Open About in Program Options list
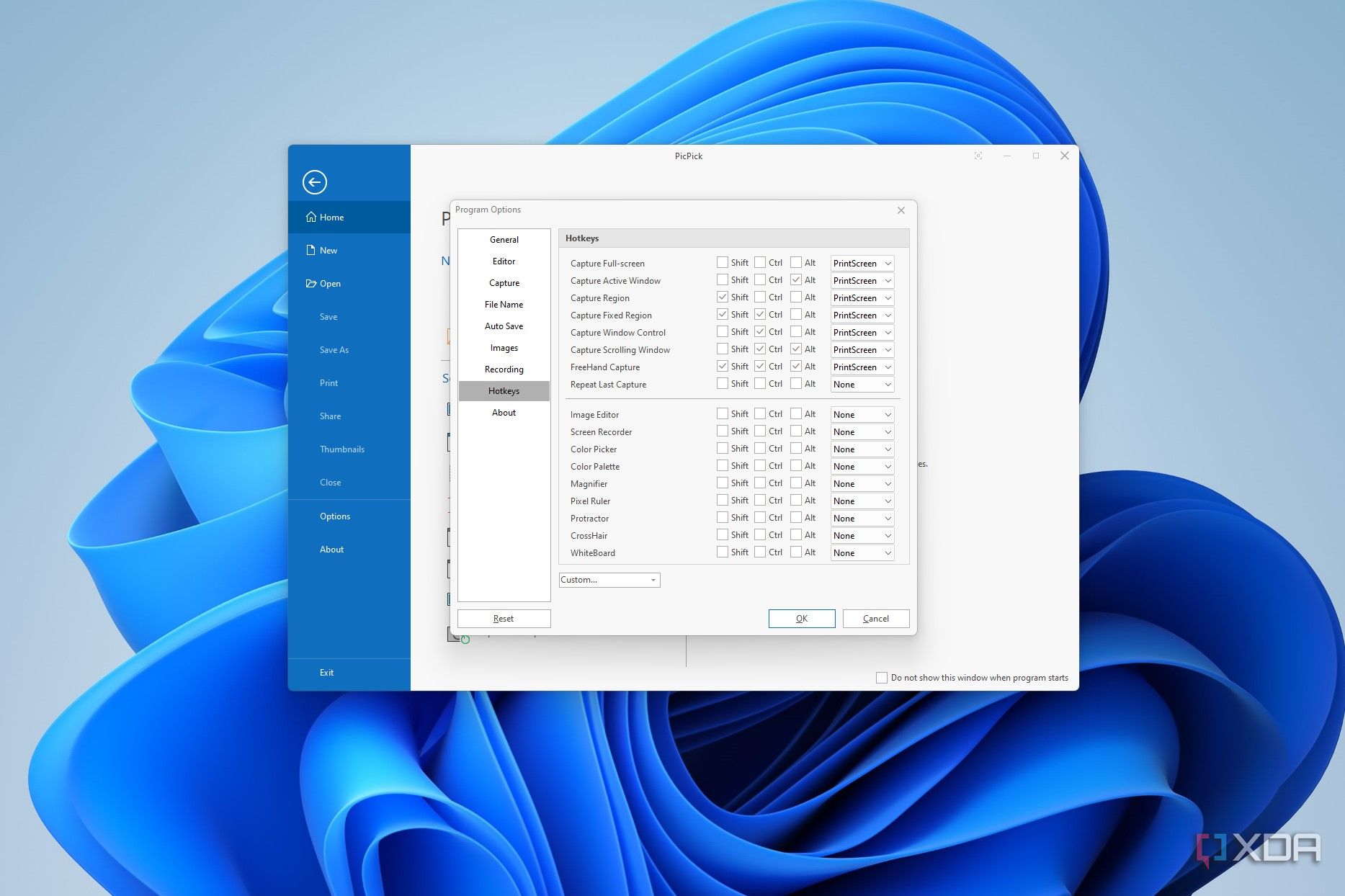This screenshot has height=896, width=1345. [504, 413]
